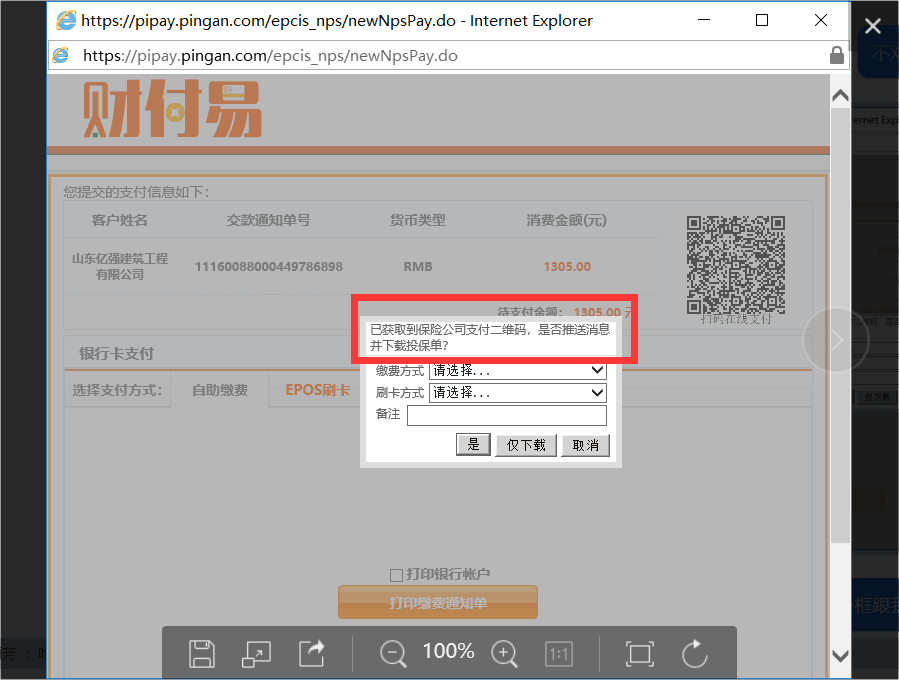
Task: Click the scrollbar down arrow
Action: [841, 656]
